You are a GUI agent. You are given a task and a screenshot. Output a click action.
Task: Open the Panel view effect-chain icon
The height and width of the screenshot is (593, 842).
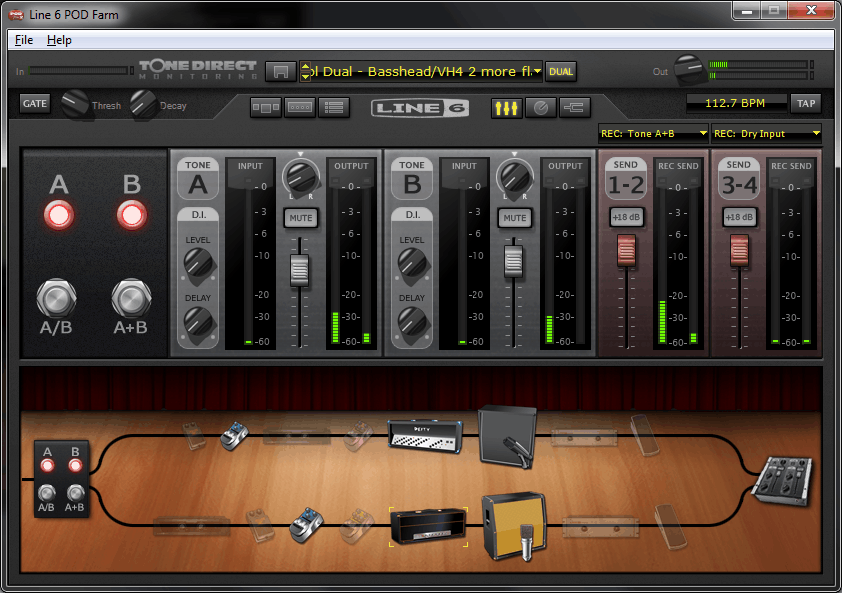(x=300, y=107)
